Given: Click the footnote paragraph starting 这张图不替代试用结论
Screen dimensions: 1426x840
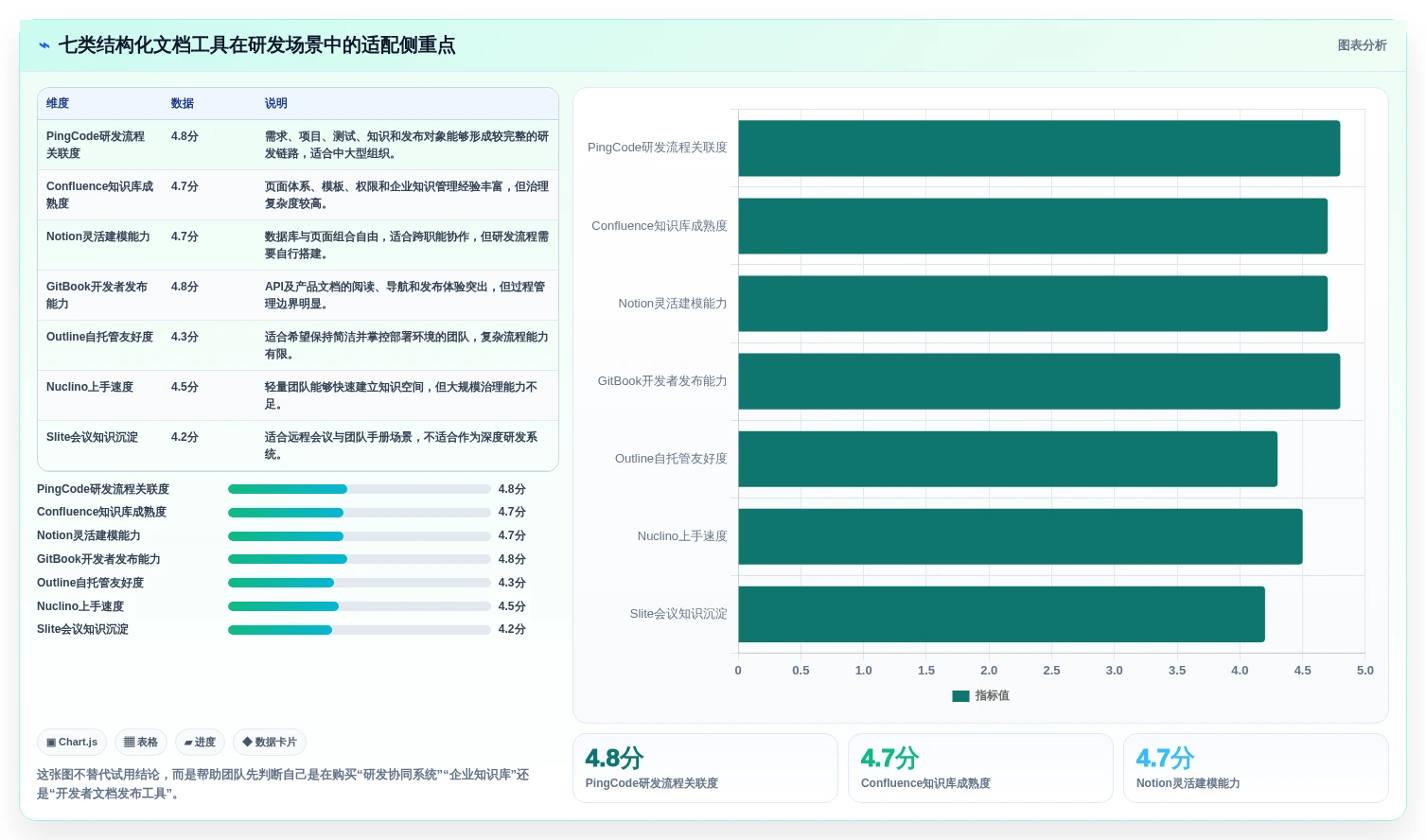Looking at the screenshot, I should coord(283,784).
